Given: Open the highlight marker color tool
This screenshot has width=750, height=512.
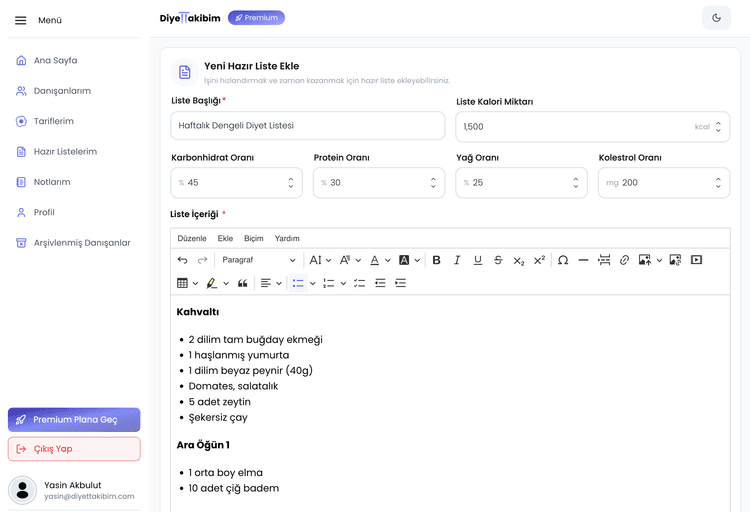Looking at the screenshot, I should 212,283.
